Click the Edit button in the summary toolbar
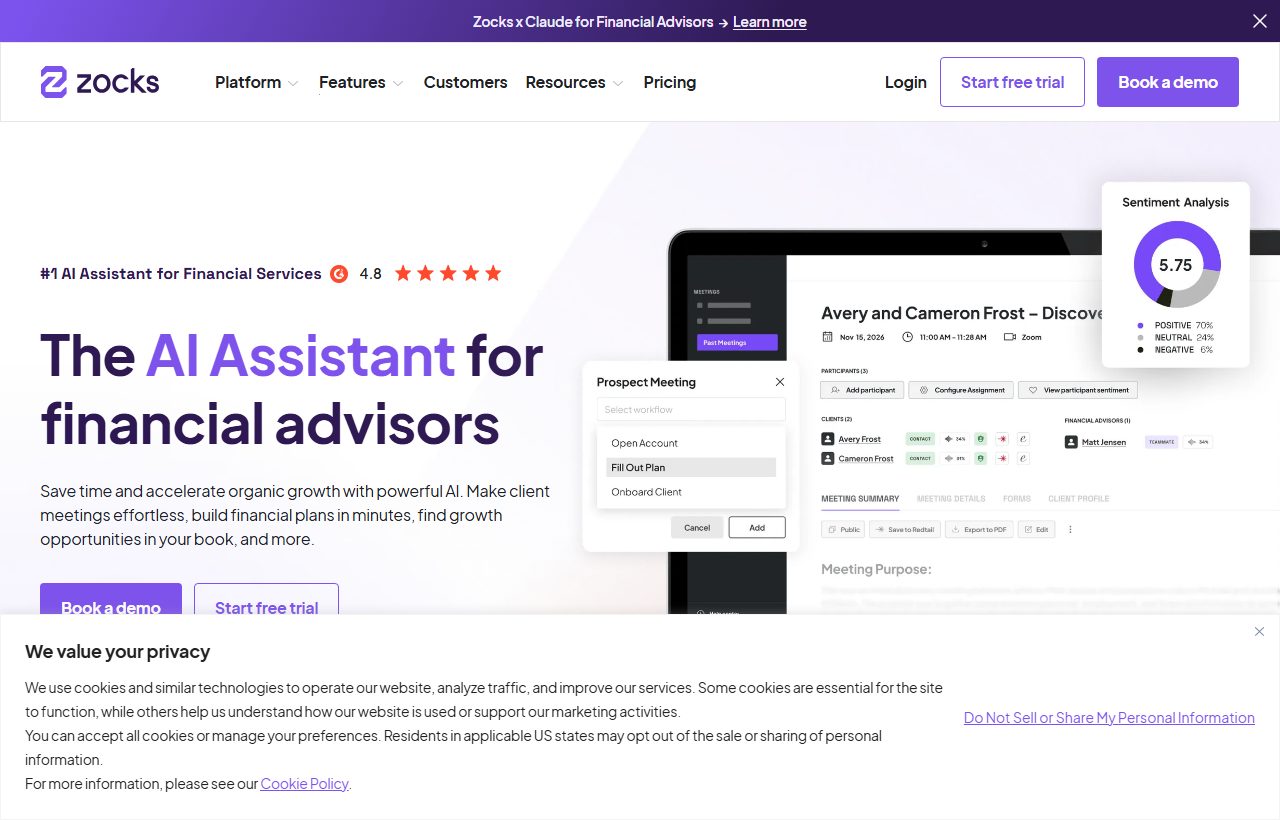The width and height of the screenshot is (1280, 820). [x=1036, y=529]
